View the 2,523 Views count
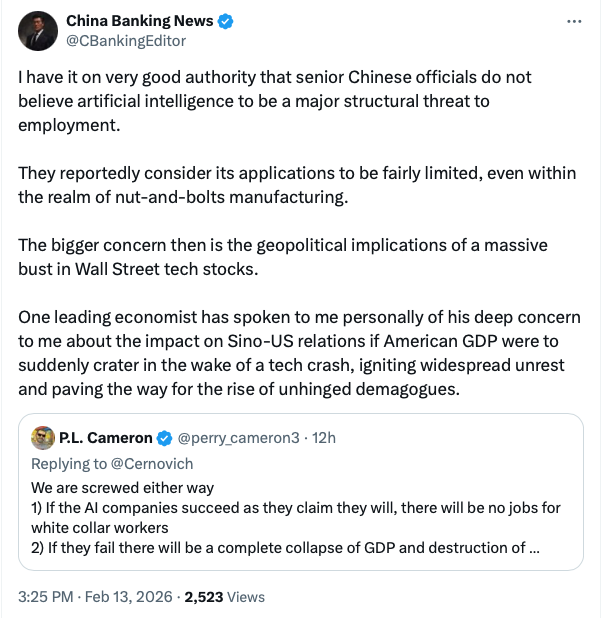 (x=226, y=597)
